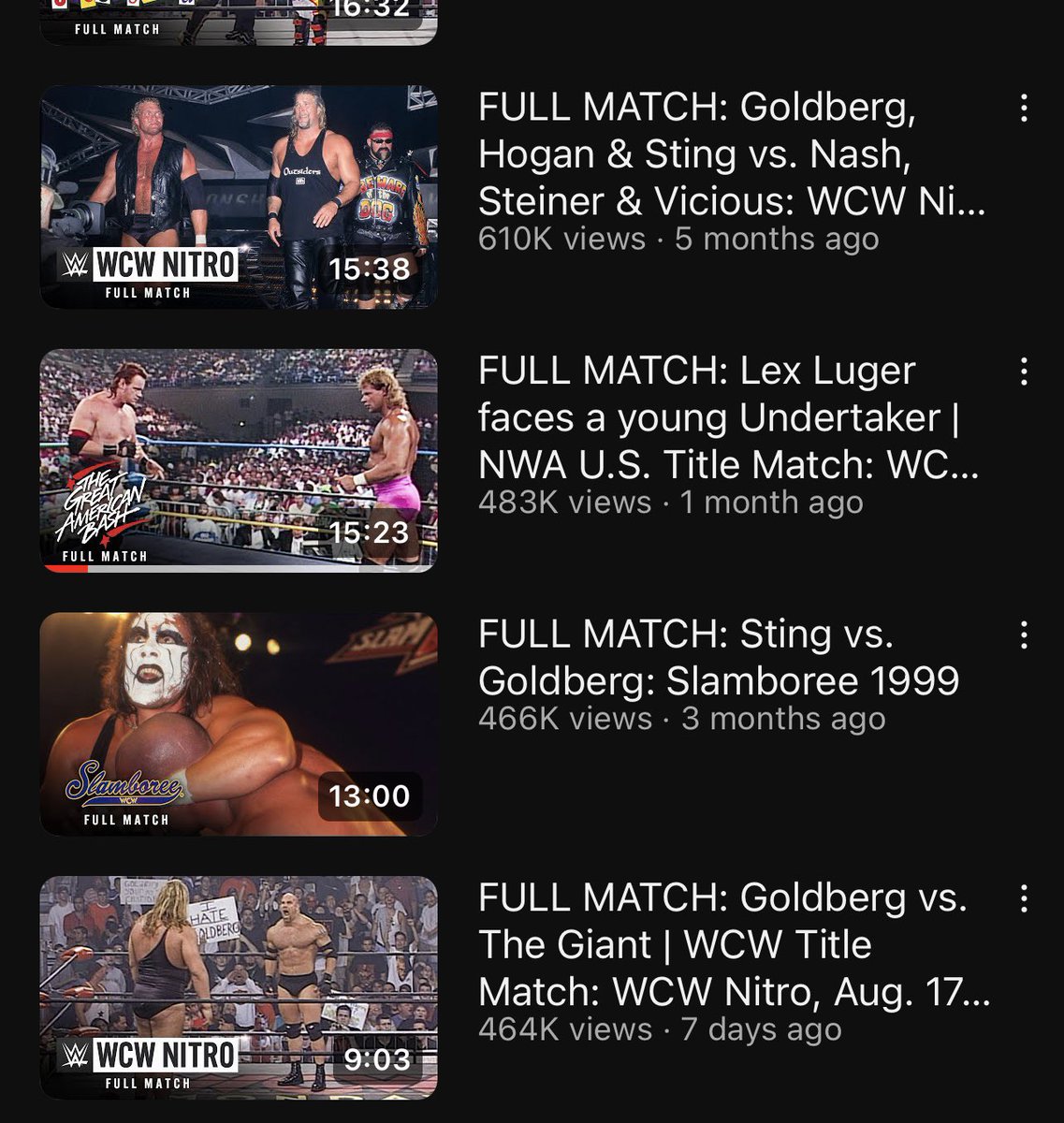Play the Slamboree Sting face-paint thumbnail

pos(239,723)
